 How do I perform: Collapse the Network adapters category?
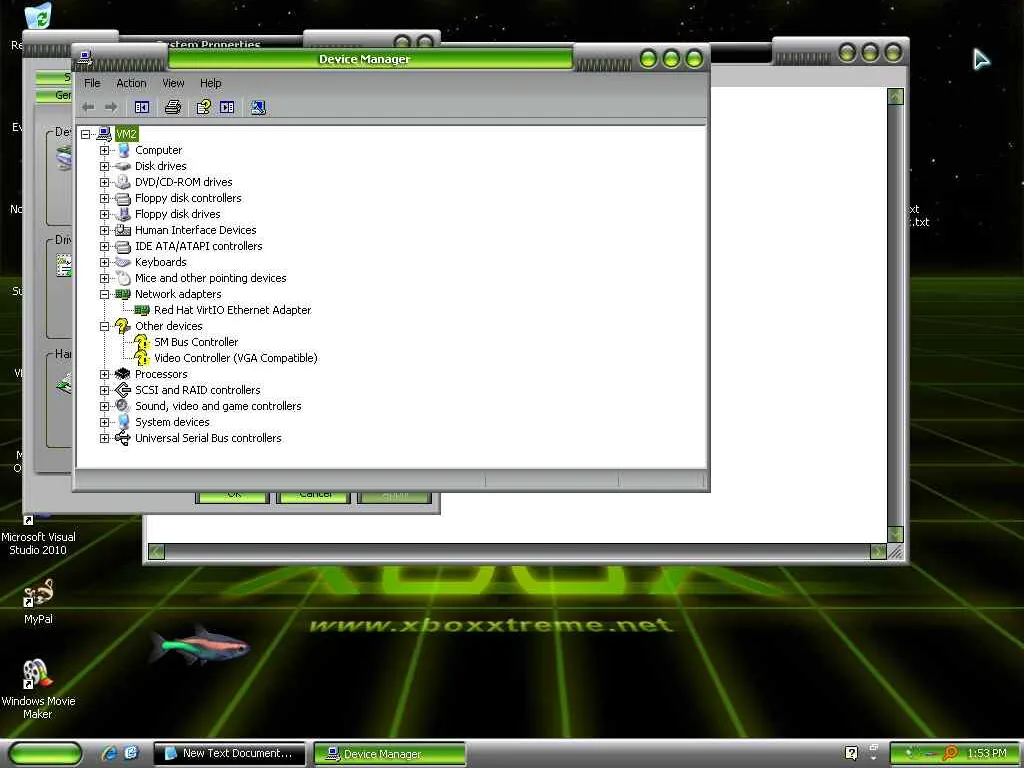[104, 295]
